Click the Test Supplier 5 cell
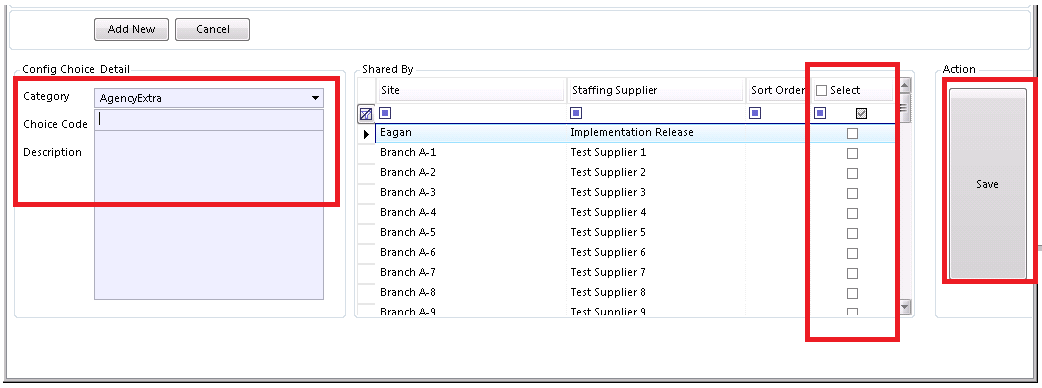The height and width of the screenshot is (388, 1042). 656,233
